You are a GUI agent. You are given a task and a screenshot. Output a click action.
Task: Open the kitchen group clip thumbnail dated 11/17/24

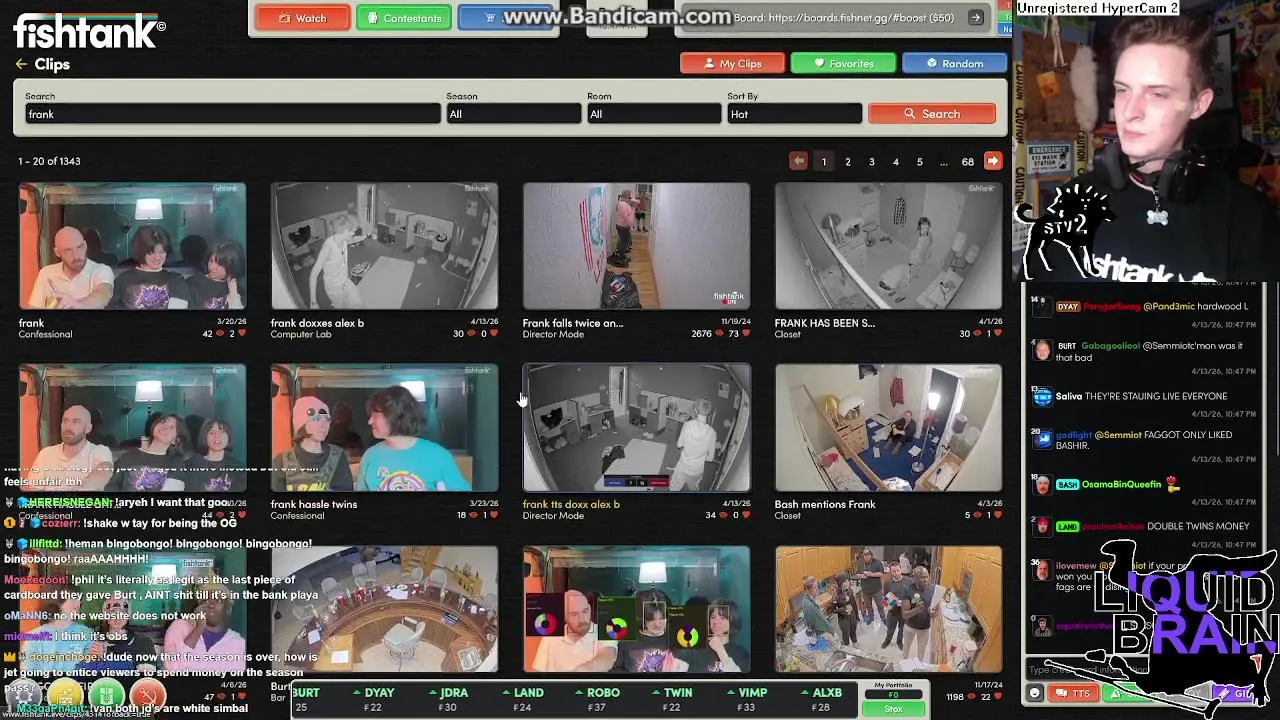tap(888, 609)
